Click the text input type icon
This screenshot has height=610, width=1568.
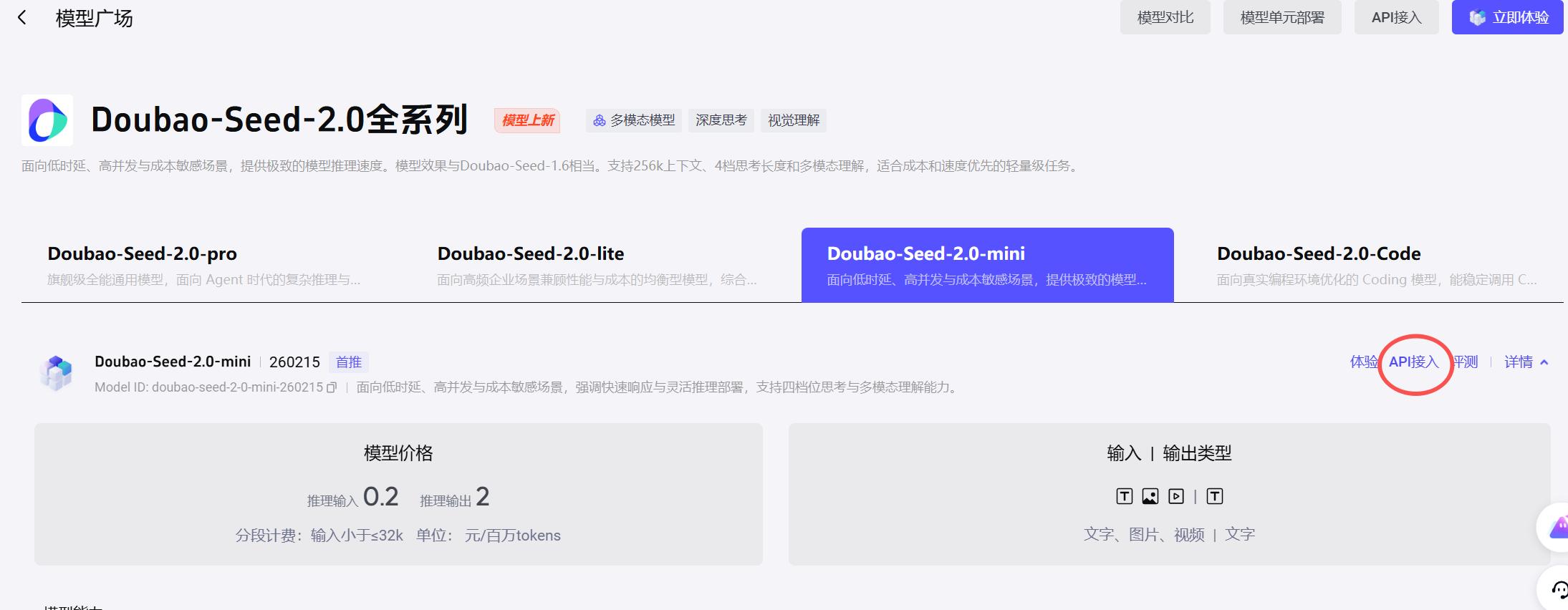pos(1125,496)
